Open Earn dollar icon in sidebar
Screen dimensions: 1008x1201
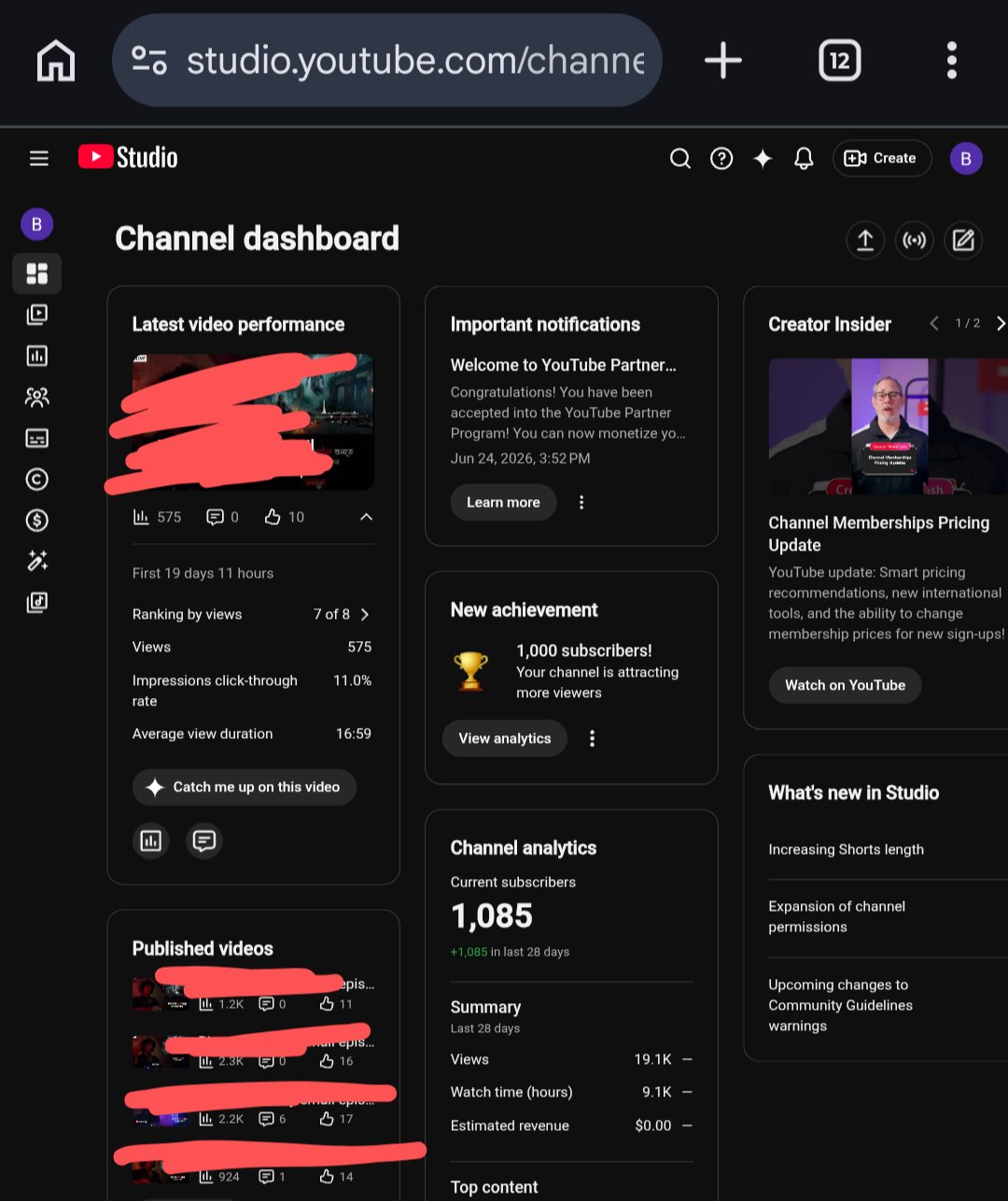pos(37,520)
